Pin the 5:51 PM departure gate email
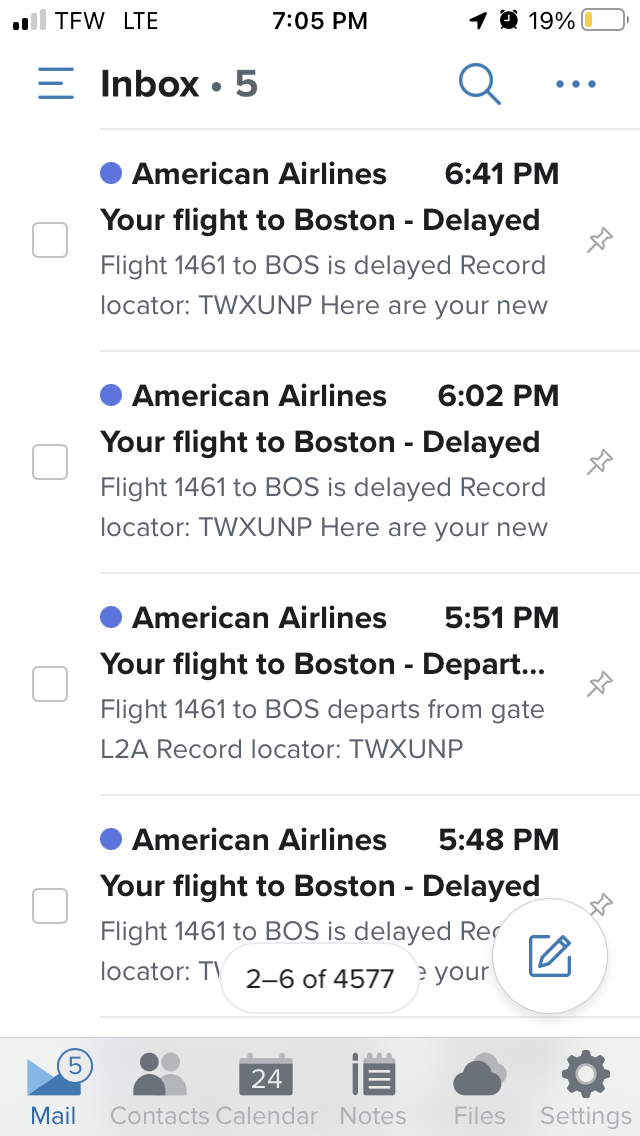This screenshot has height=1136, width=640. [600, 684]
